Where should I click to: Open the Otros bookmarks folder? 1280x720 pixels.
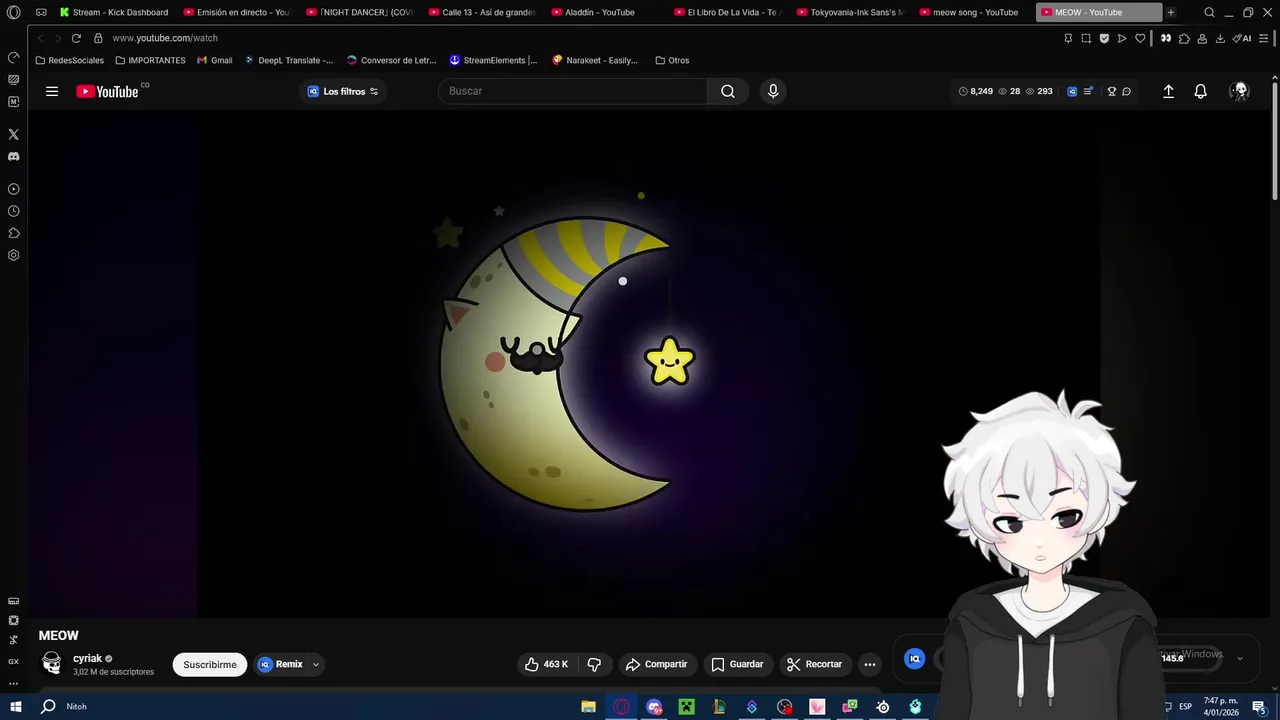pos(672,60)
